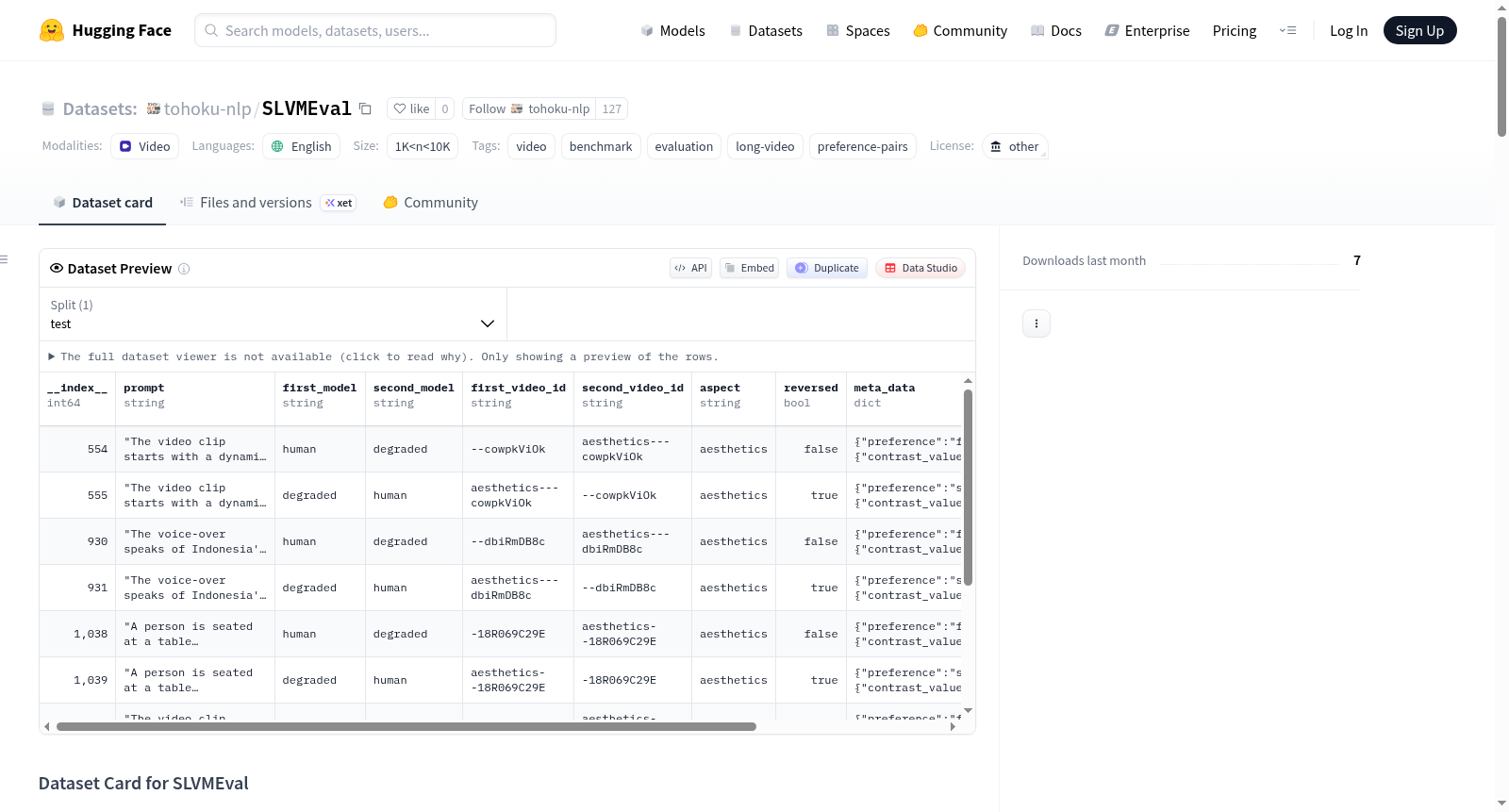Image resolution: width=1509 pixels, height=812 pixels.
Task: Open the dataset Community tab
Action: [430, 203]
